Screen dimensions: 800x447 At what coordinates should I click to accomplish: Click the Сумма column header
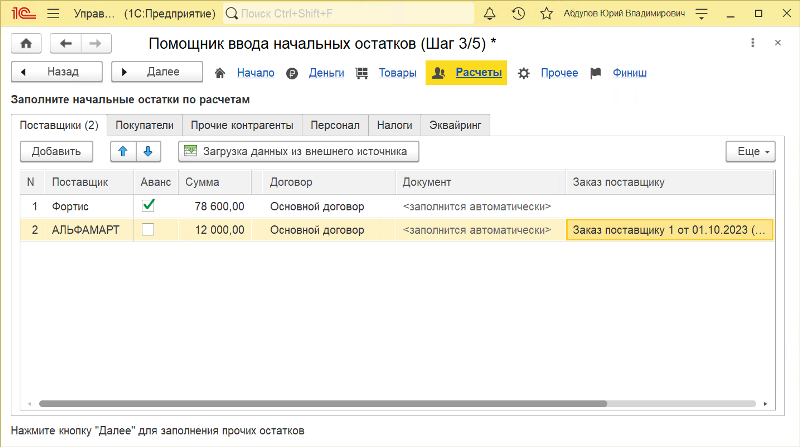click(215, 182)
